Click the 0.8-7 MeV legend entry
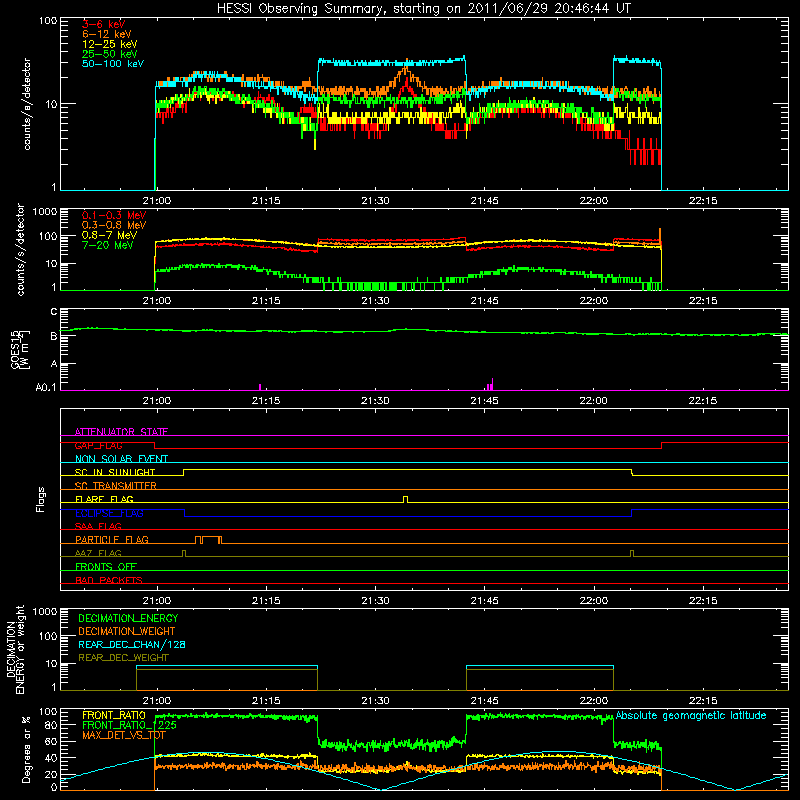 109,235
